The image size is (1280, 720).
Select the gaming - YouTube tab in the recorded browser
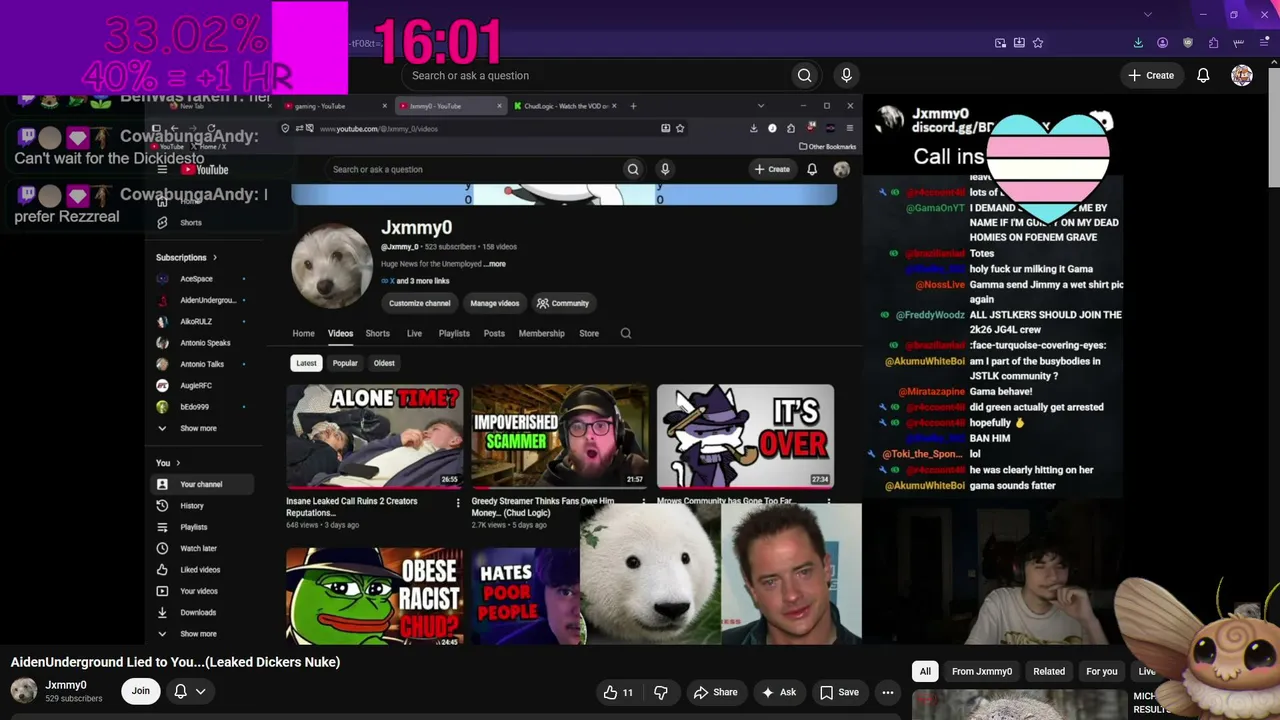click(x=335, y=106)
